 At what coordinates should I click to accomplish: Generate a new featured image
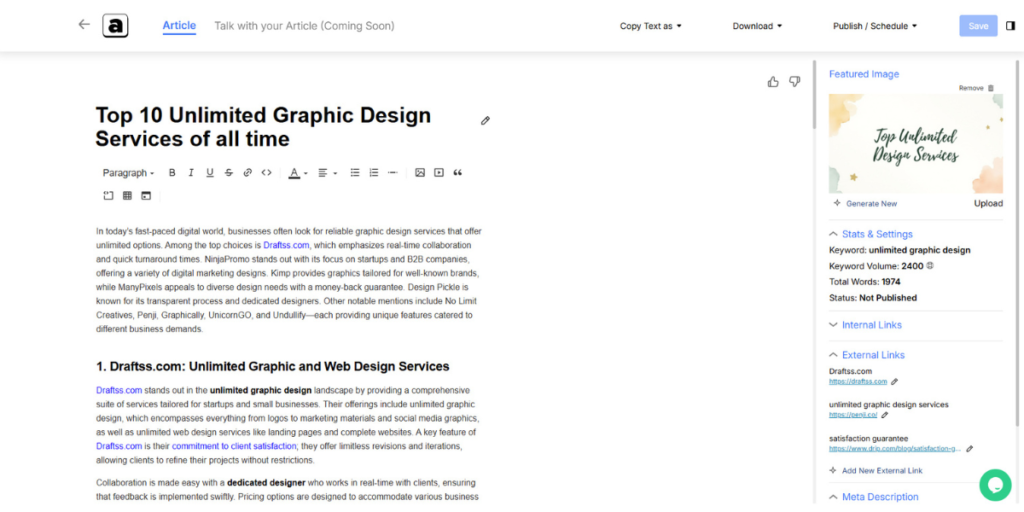[x=865, y=203]
